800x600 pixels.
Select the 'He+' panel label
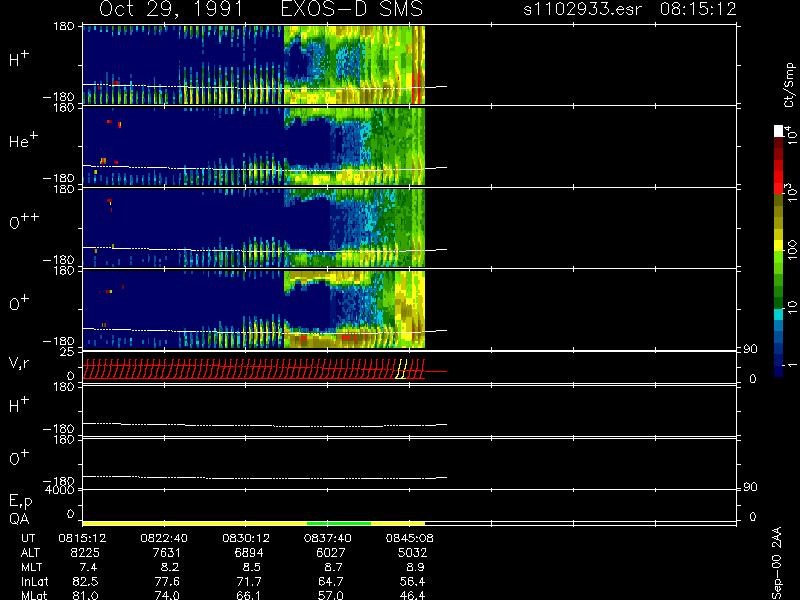click(x=23, y=140)
